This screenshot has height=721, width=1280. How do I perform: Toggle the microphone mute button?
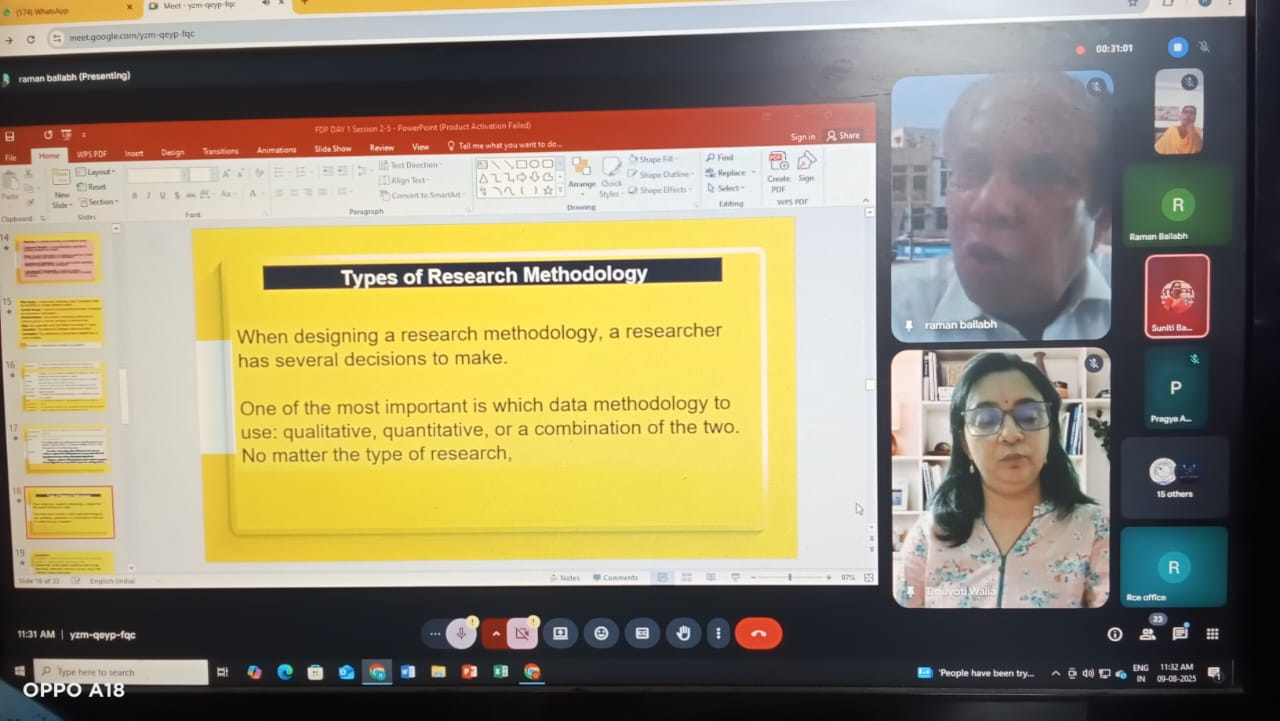[461, 633]
